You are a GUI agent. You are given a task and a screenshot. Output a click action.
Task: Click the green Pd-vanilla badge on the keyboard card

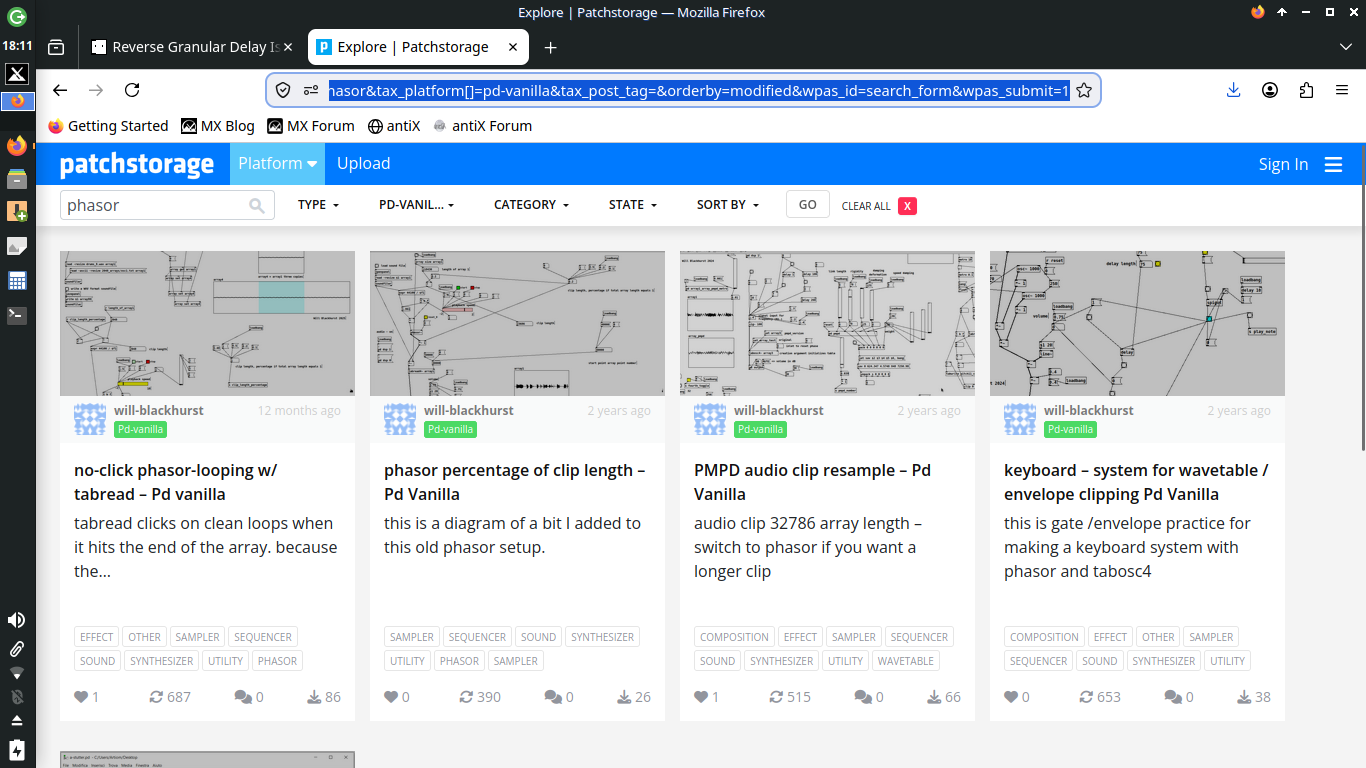pyautogui.click(x=1070, y=429)
